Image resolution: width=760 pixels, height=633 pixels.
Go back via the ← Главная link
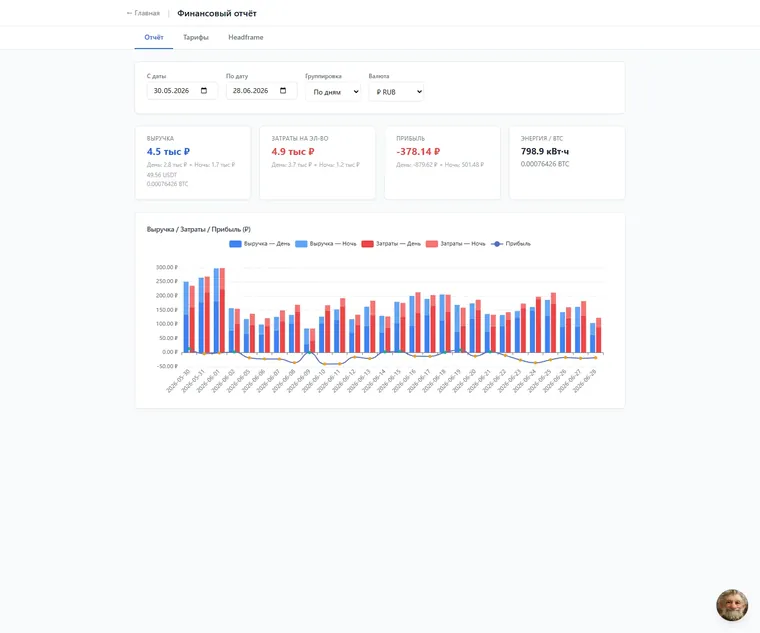pyautogui.click(x=143, y=13)
